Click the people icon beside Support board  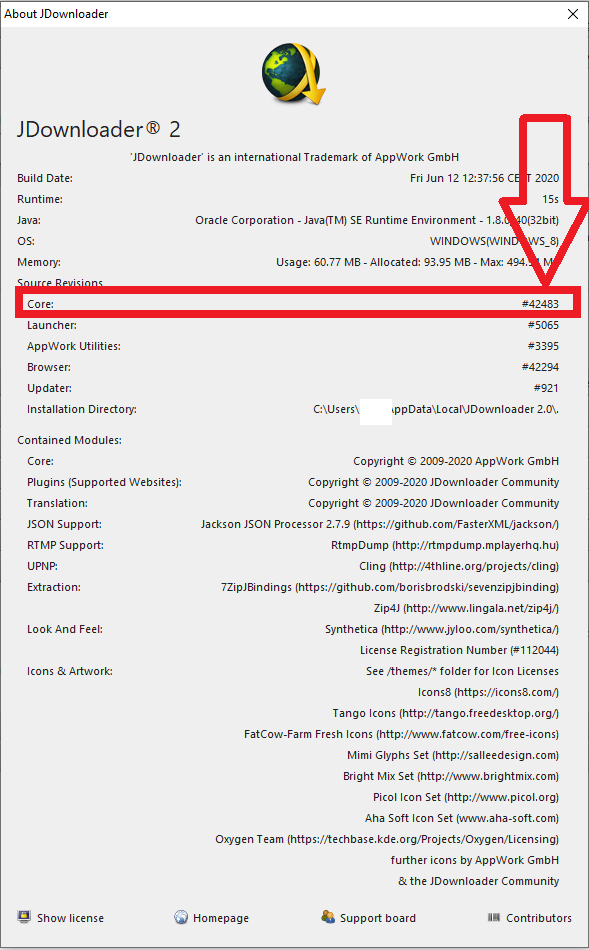pyautogui.click(x=328, y=917)
